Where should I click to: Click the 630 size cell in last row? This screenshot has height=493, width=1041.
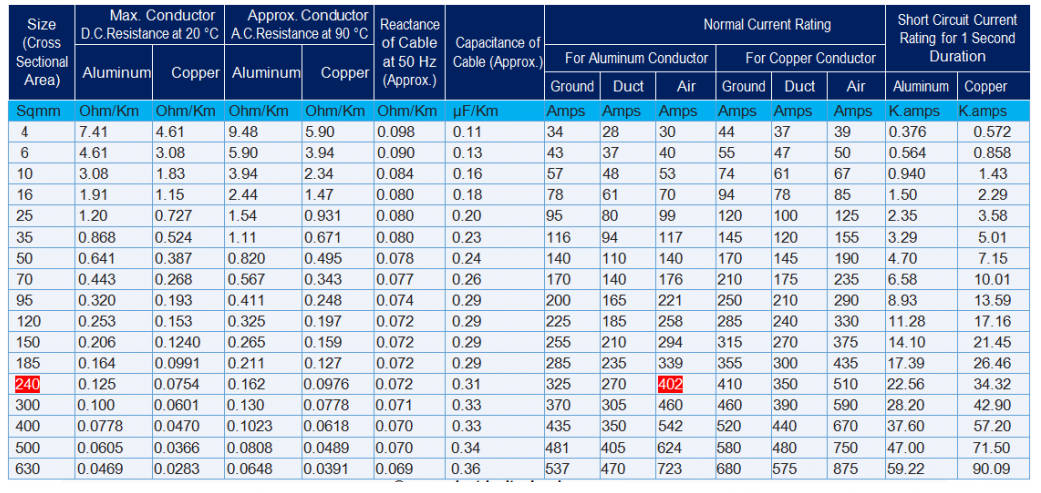(x=28, y=468)
